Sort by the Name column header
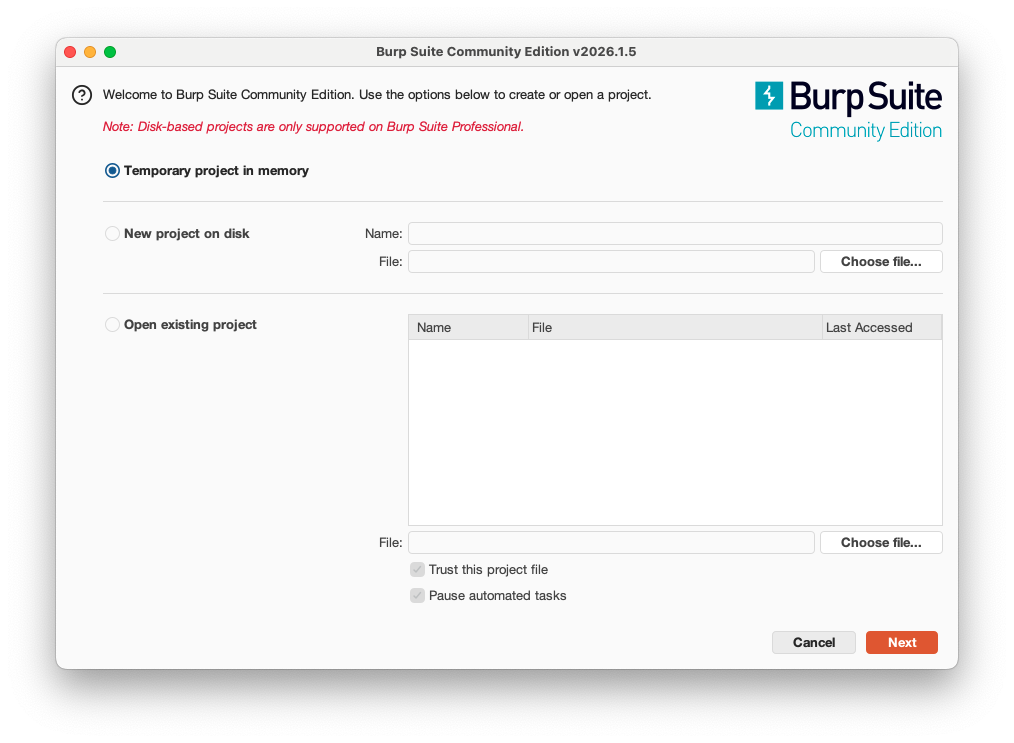 (x=468, y=328)
